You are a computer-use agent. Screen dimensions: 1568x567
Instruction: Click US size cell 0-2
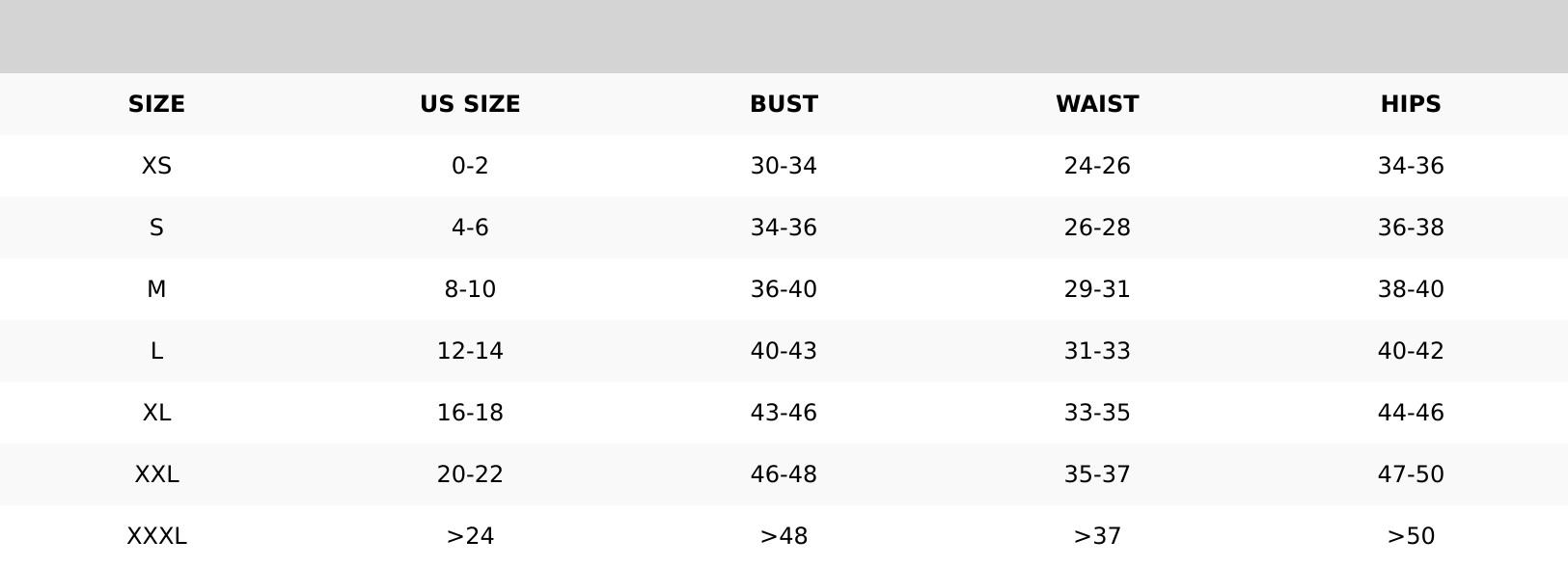[470, 166]
